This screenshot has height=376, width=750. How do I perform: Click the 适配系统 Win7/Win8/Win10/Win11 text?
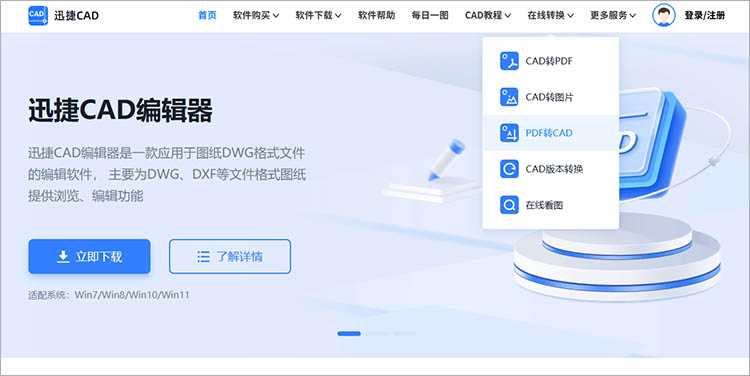pyautogui.click(x=109, y=295)
